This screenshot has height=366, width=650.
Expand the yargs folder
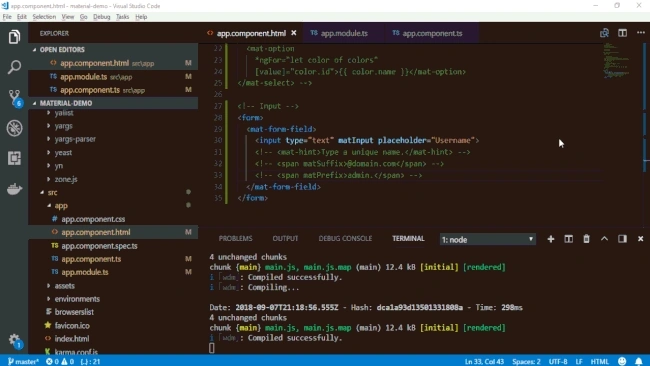point(63,126)
